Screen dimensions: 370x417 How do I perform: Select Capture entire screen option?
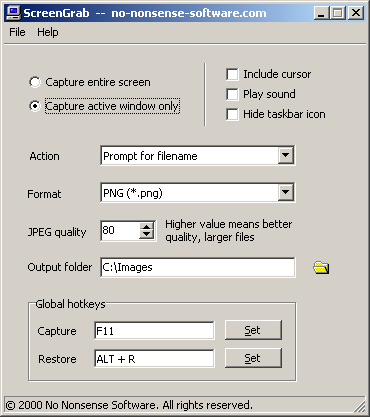tap(35, 82)
